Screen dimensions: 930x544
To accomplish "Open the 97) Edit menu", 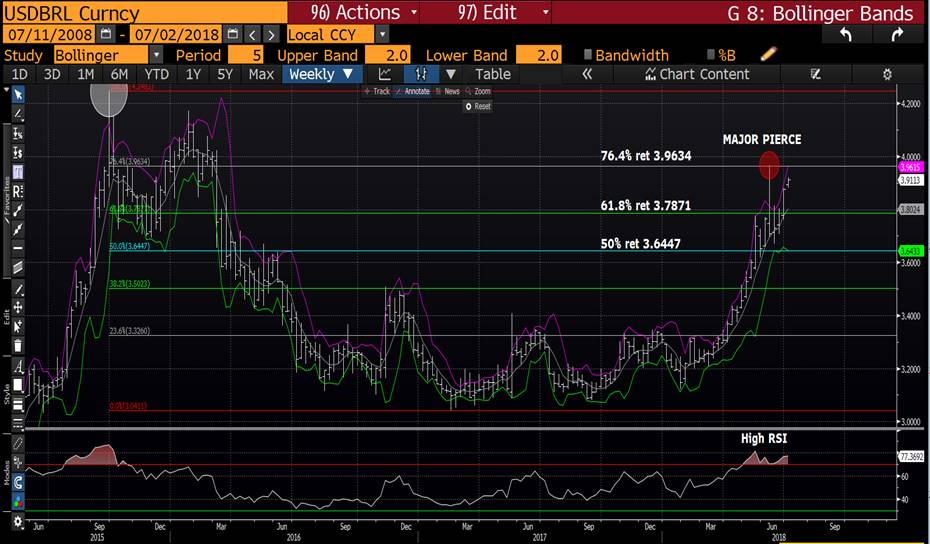I will click(x=485, y=12).
